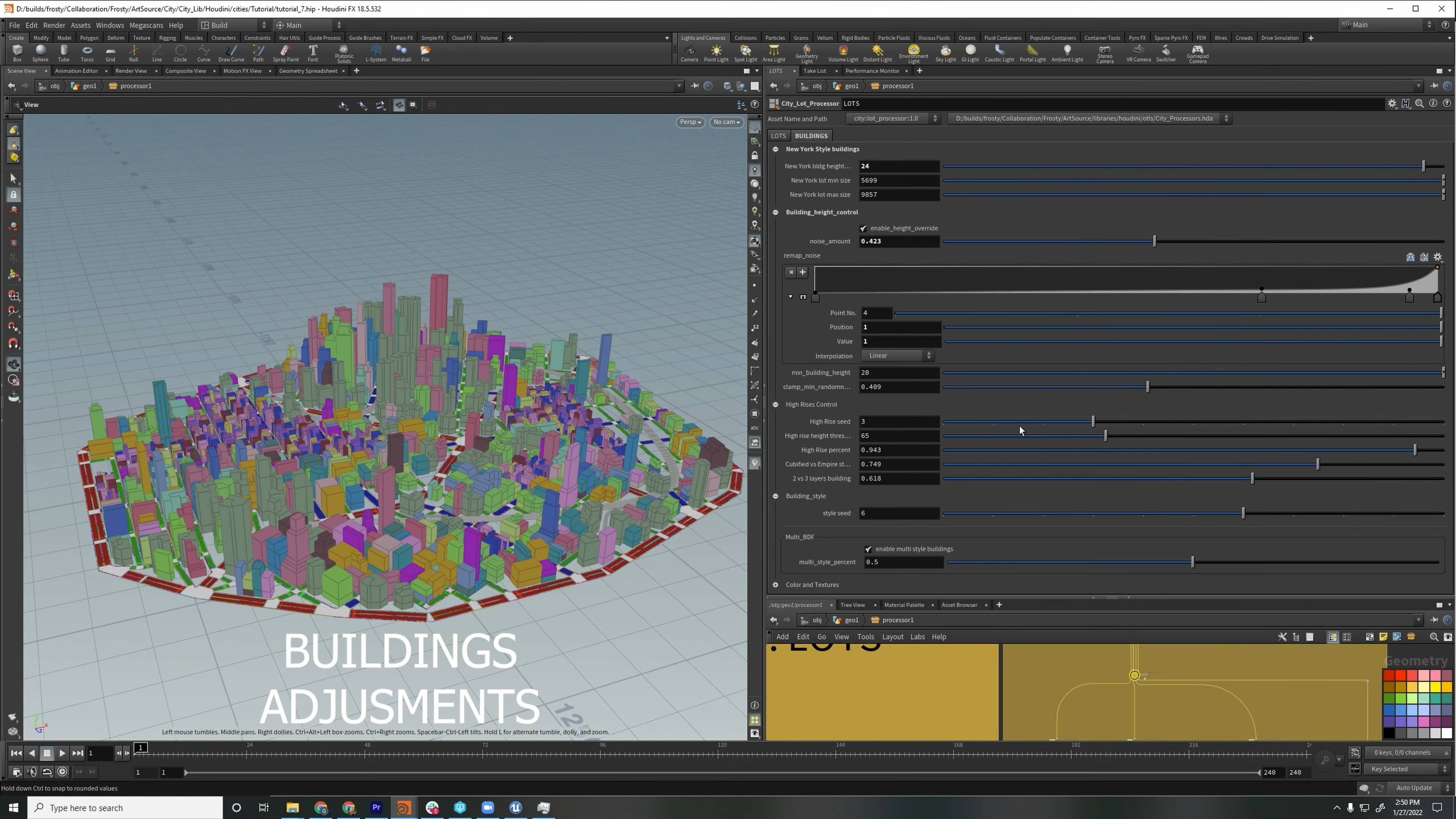Expand the Color and Textures section
This screenshot has width=1456, height=819.
(x=775, y=585)
